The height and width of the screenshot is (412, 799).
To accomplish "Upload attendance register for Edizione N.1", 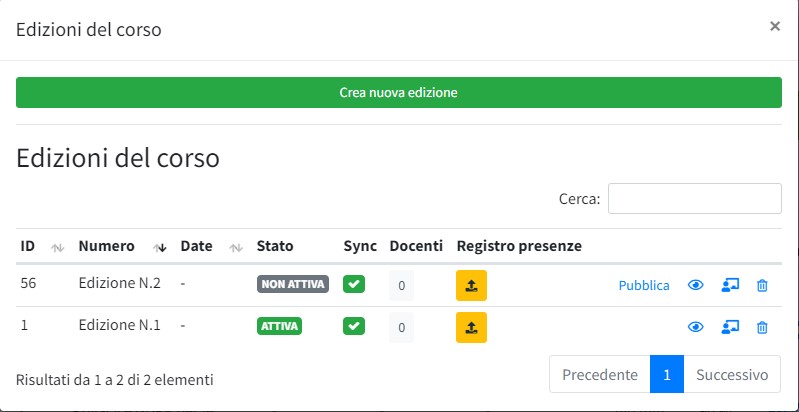I will [471, 326].
